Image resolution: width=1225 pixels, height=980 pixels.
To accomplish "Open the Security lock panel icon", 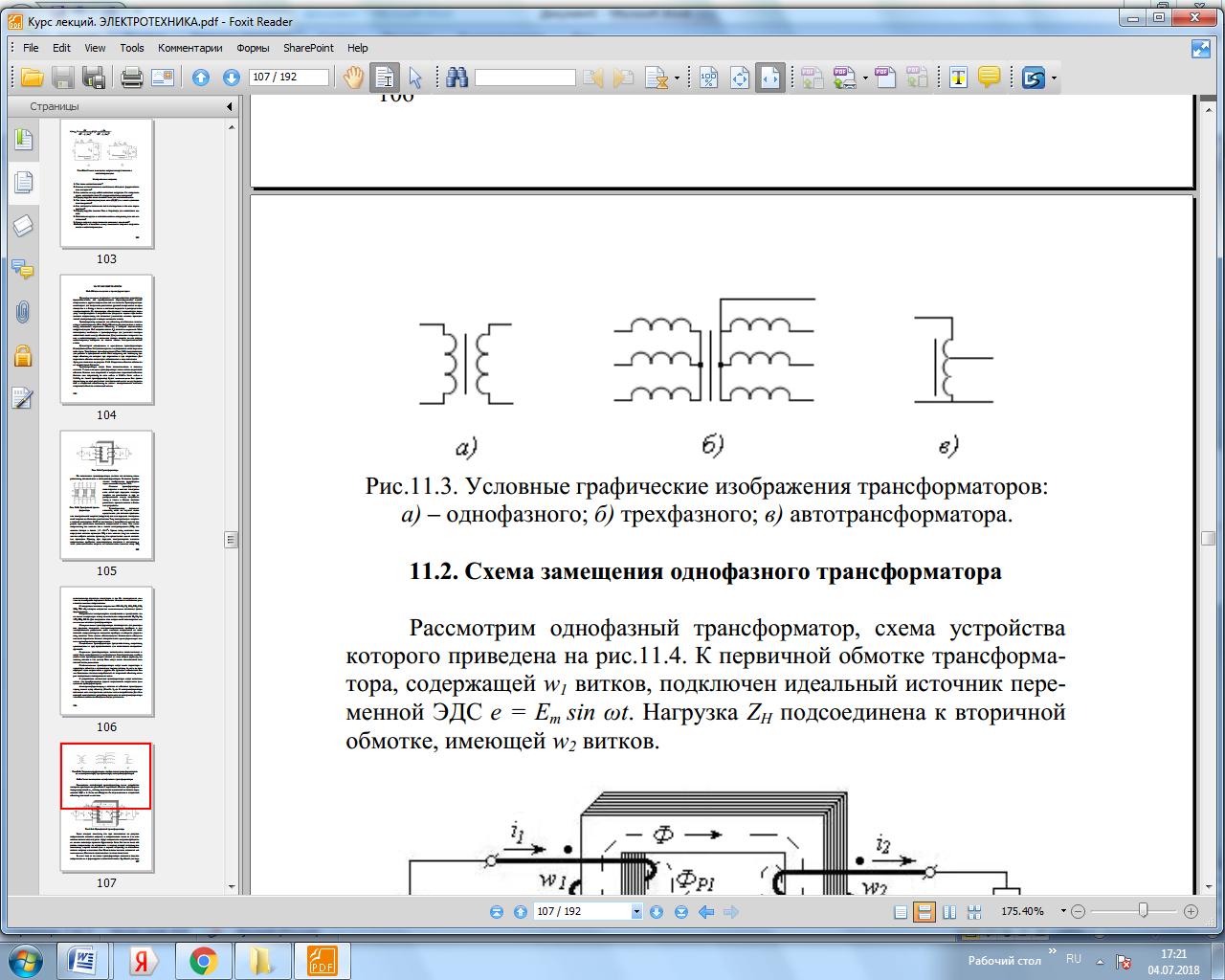I will (23, 356).
